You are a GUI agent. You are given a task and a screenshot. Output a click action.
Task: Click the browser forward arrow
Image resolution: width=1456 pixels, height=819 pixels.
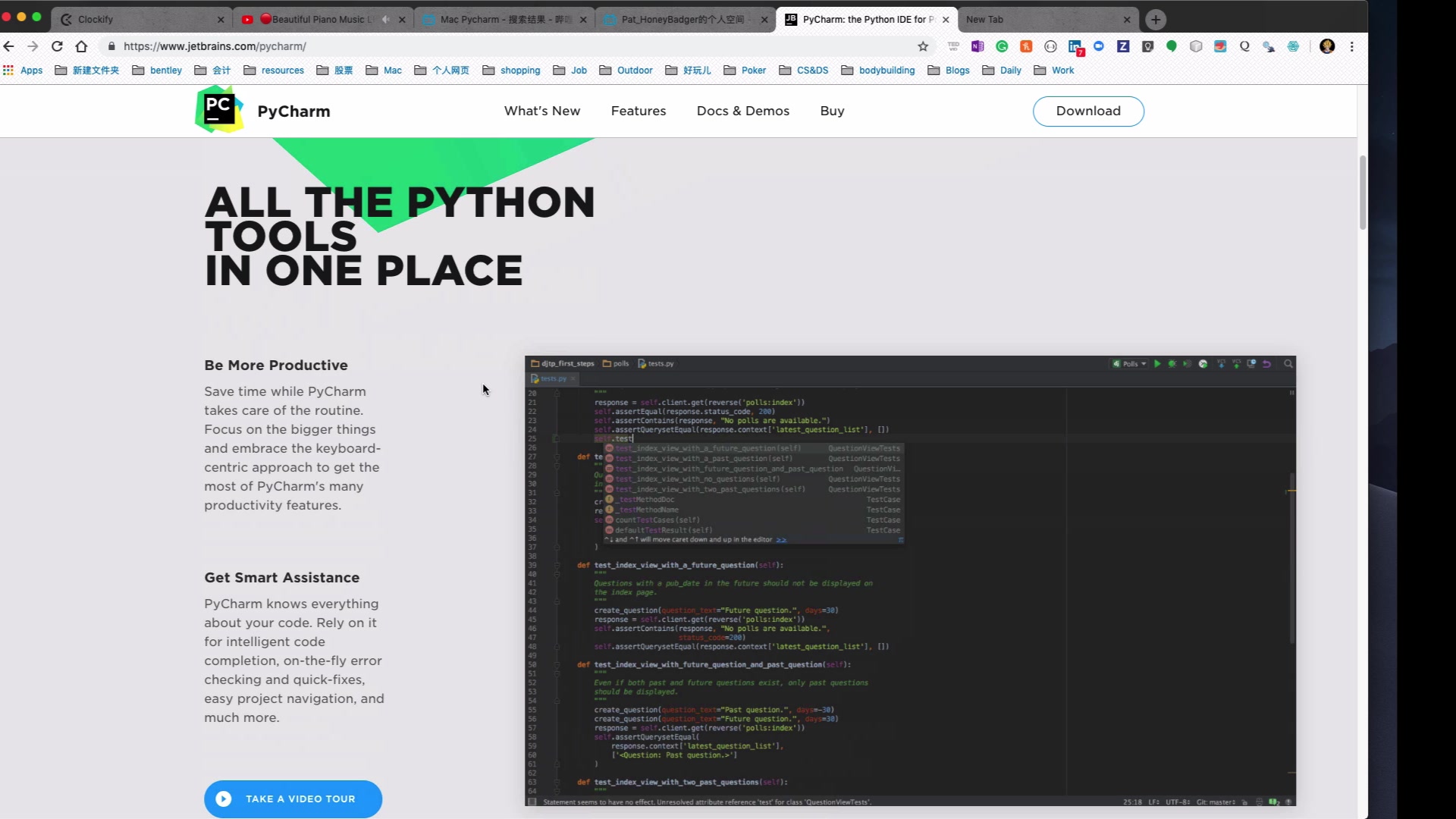33,46
